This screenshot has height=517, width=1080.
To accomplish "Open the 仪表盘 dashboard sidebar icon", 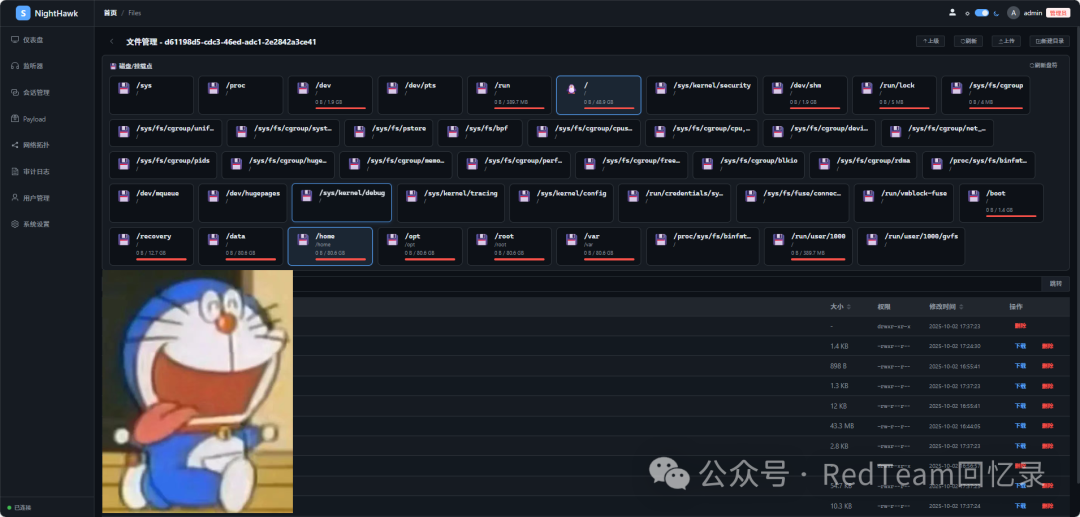I will coord(15,40).
